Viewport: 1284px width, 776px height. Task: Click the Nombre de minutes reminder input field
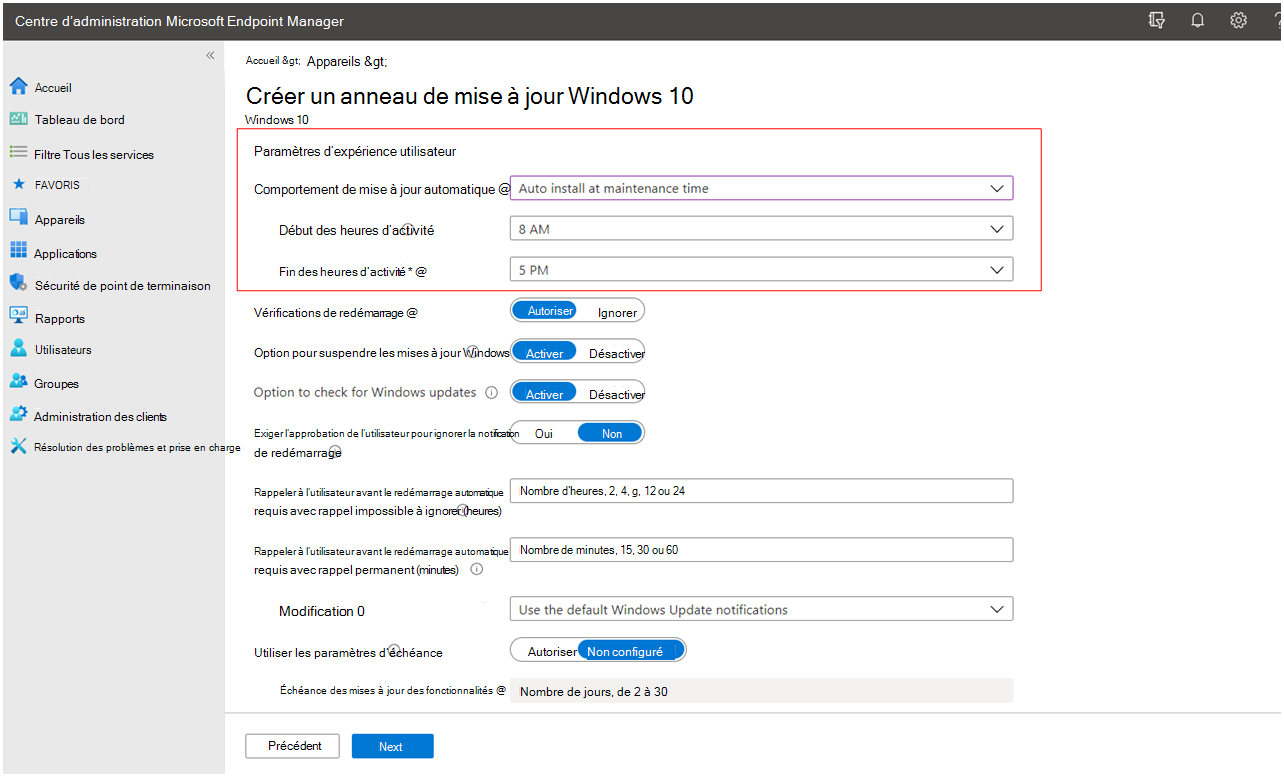click(761, 550)
